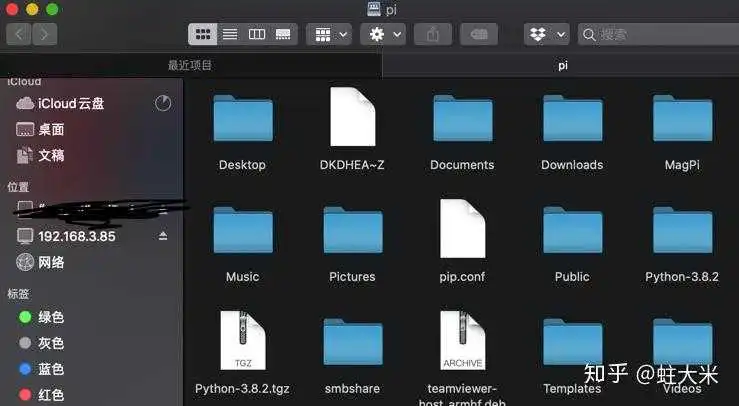Viewport: 739px width, 406px height.
Task: Switch to the 最近项目 tab
Action: click(190, 65)
